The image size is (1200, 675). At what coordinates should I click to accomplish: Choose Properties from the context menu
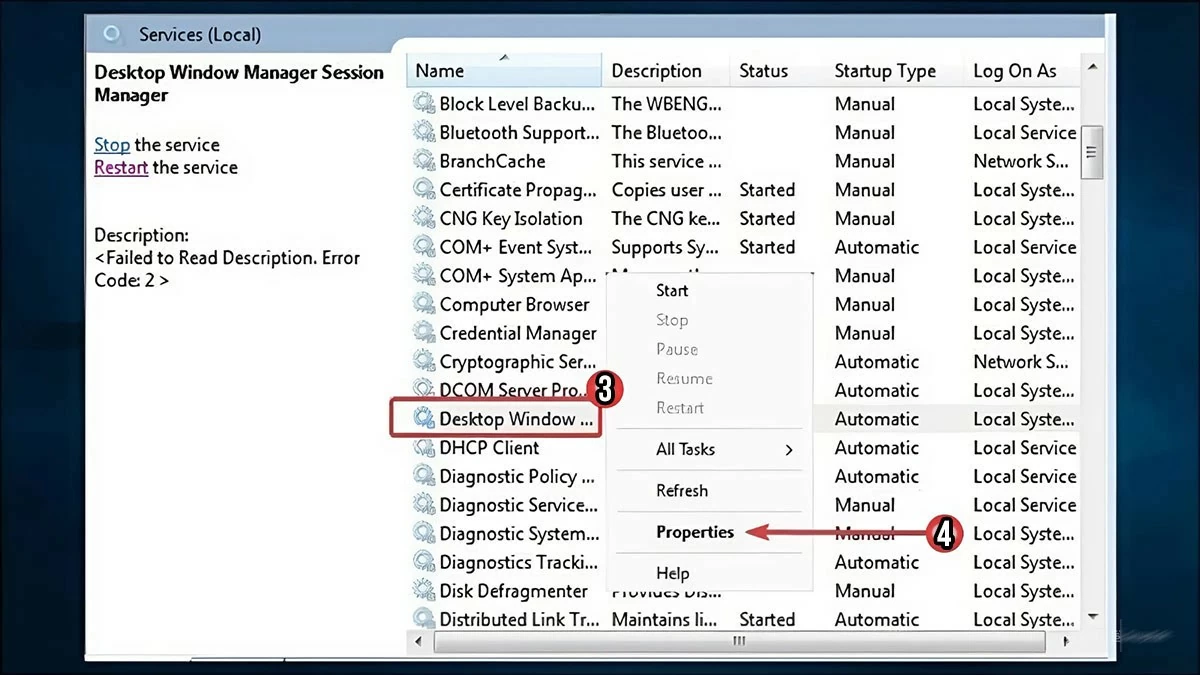(695, 532)
